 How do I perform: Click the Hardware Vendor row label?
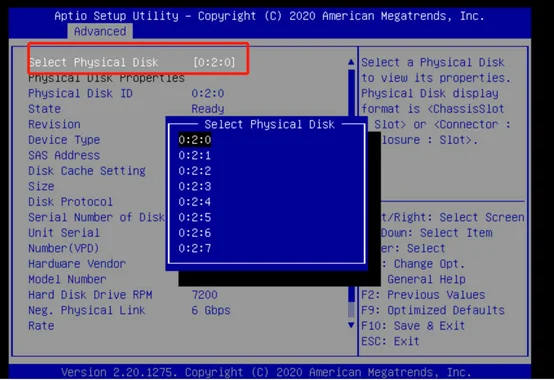[x=77, y=264]
